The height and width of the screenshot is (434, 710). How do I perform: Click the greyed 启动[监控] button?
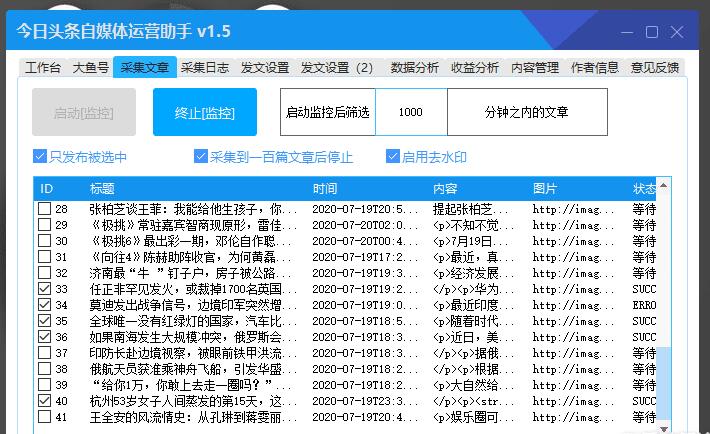pyautogui.click(x=84, y=112)
